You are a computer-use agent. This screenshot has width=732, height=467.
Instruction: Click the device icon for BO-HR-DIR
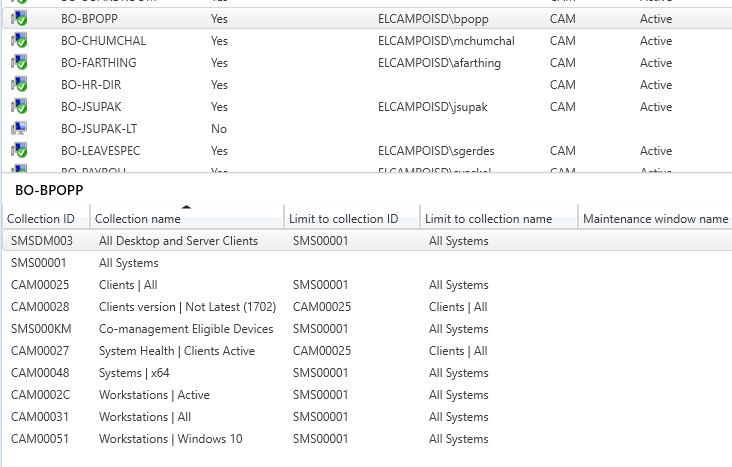19,85
